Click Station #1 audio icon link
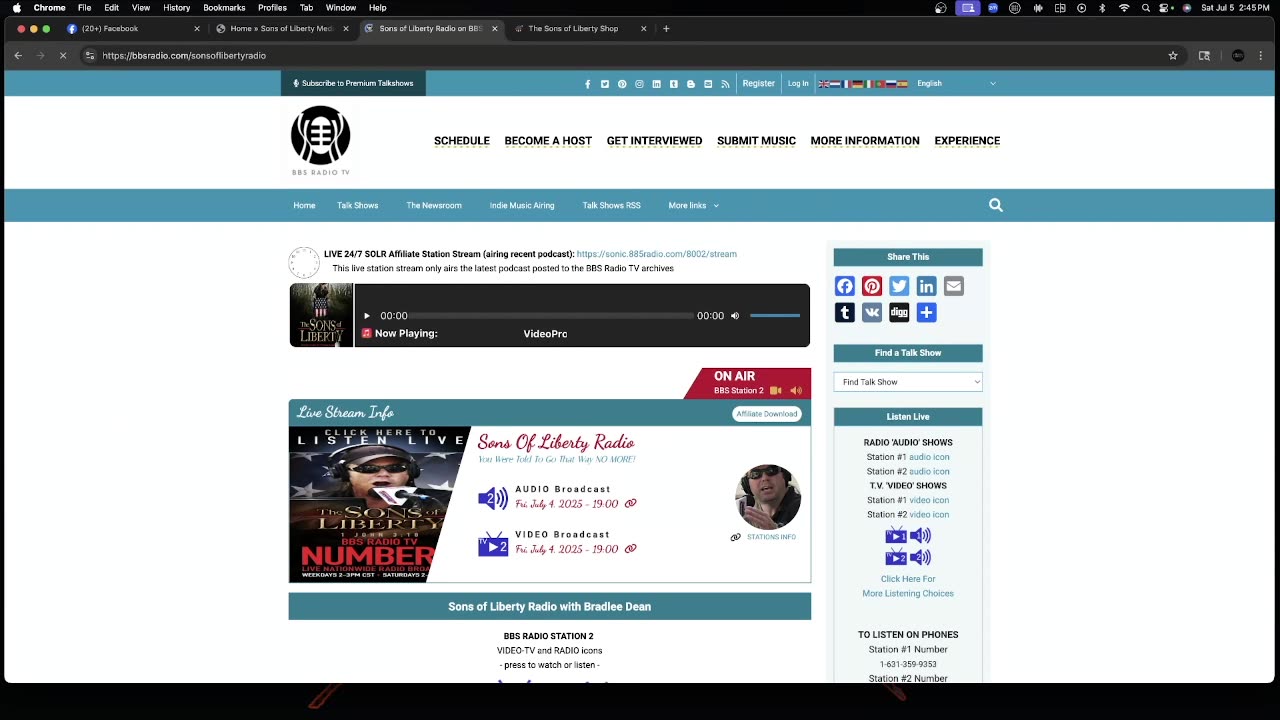 pyautogui.click(x=929, y=457)
